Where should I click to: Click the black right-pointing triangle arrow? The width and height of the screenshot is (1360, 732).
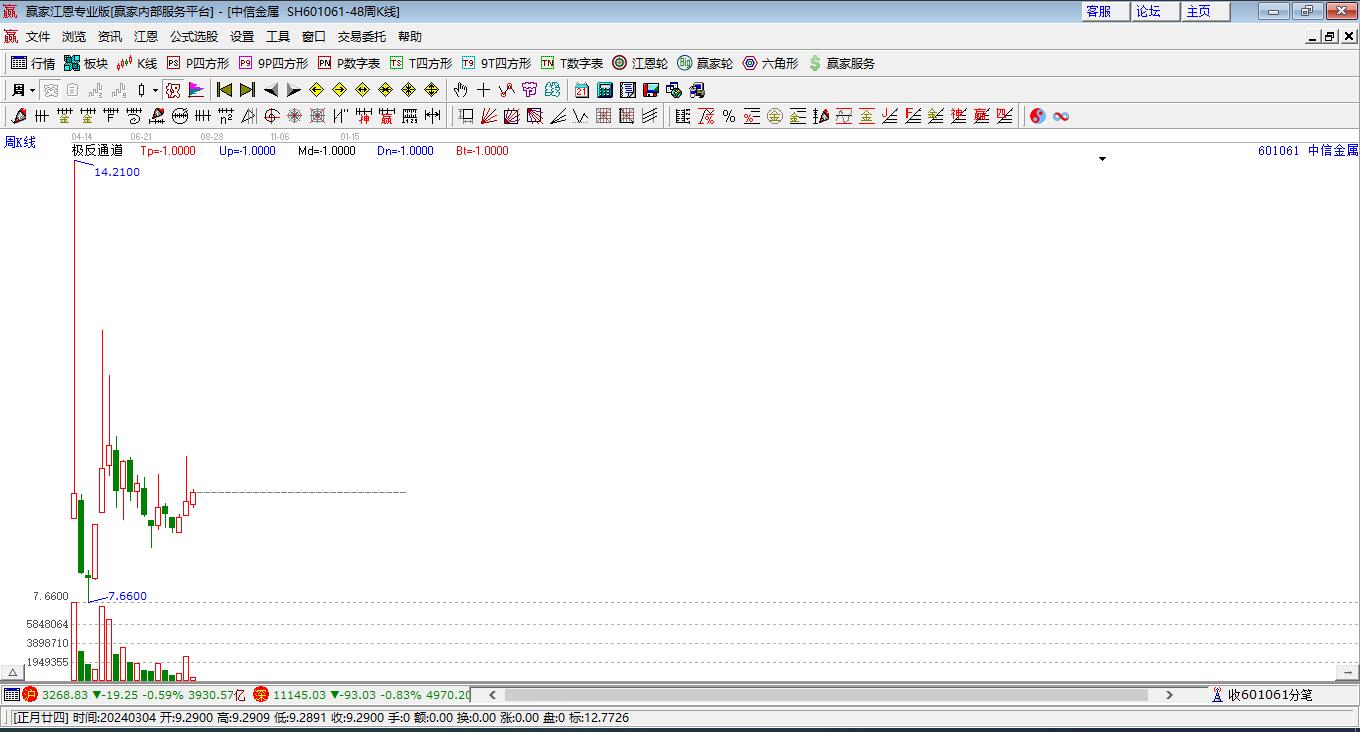click(x=293, y=90)
